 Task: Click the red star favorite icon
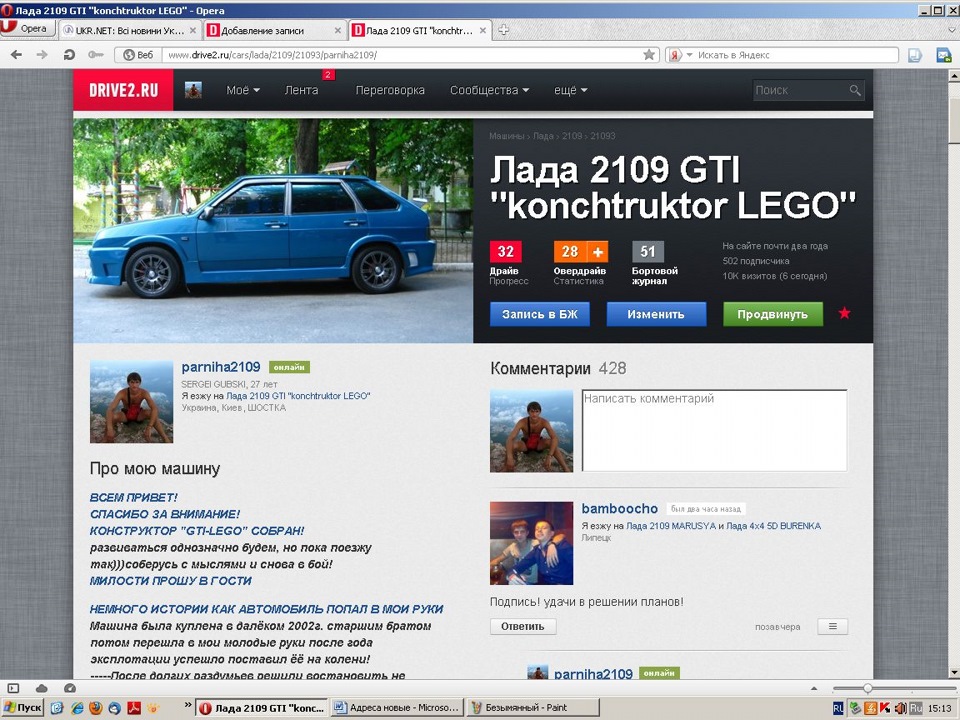(844, 313)
